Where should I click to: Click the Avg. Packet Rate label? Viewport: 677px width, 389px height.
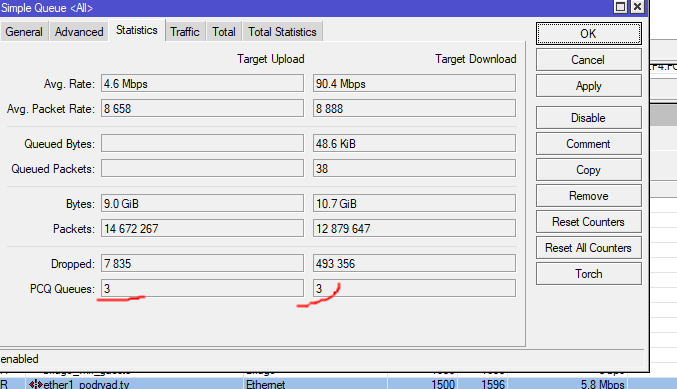(x=51, y=109)
